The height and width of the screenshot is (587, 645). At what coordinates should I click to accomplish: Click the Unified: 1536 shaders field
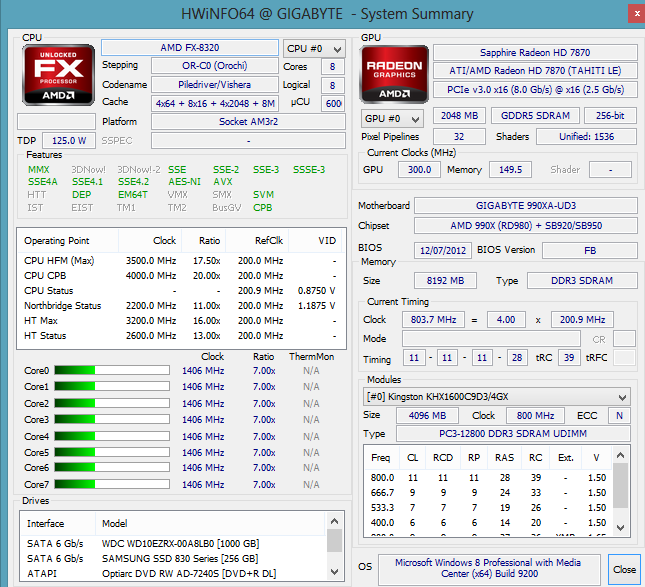click(x=586, y=137)
